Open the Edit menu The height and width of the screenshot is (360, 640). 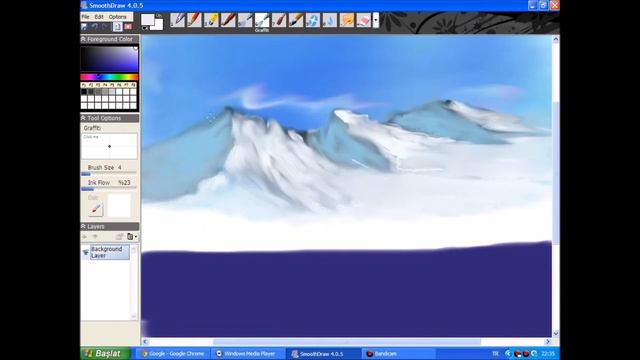pyautogui.click(x=99, y=17)
